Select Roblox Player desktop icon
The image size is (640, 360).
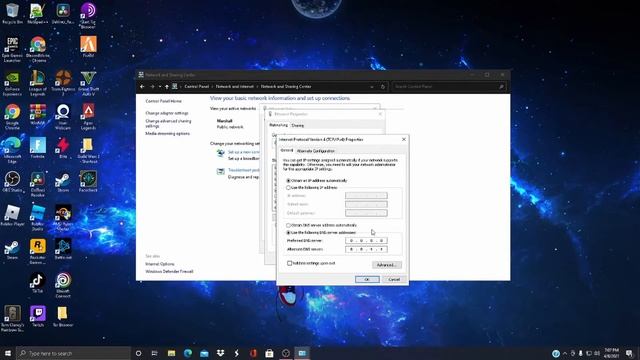click(x=12, y=215)
